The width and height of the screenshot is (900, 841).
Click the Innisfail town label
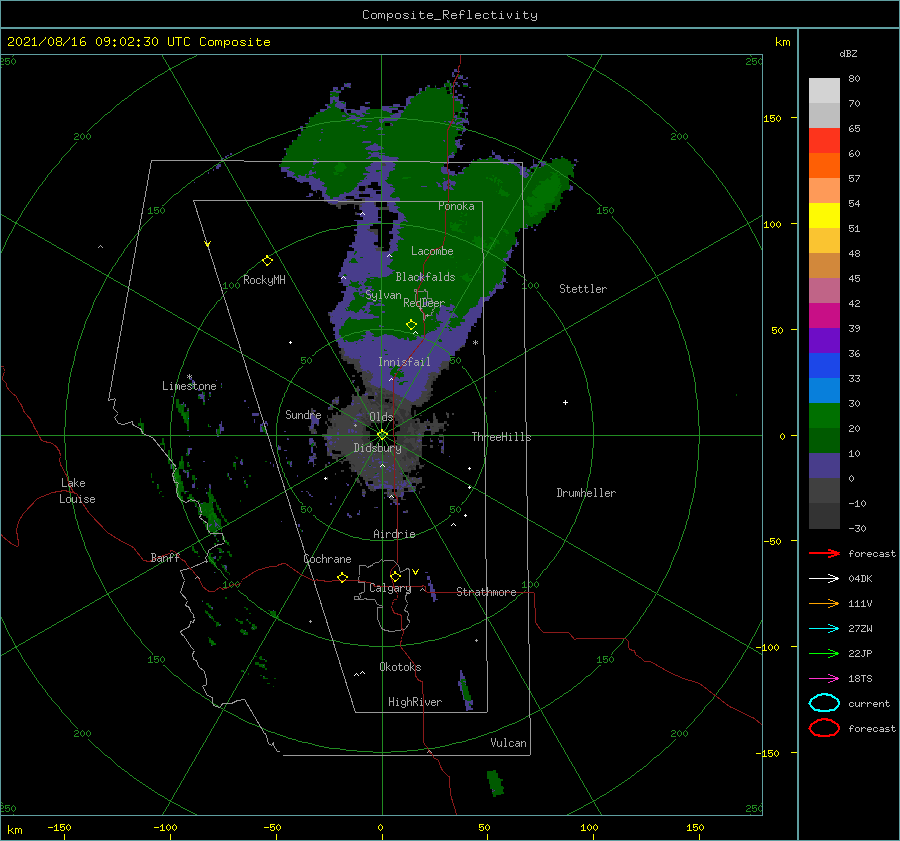point(404,362)
